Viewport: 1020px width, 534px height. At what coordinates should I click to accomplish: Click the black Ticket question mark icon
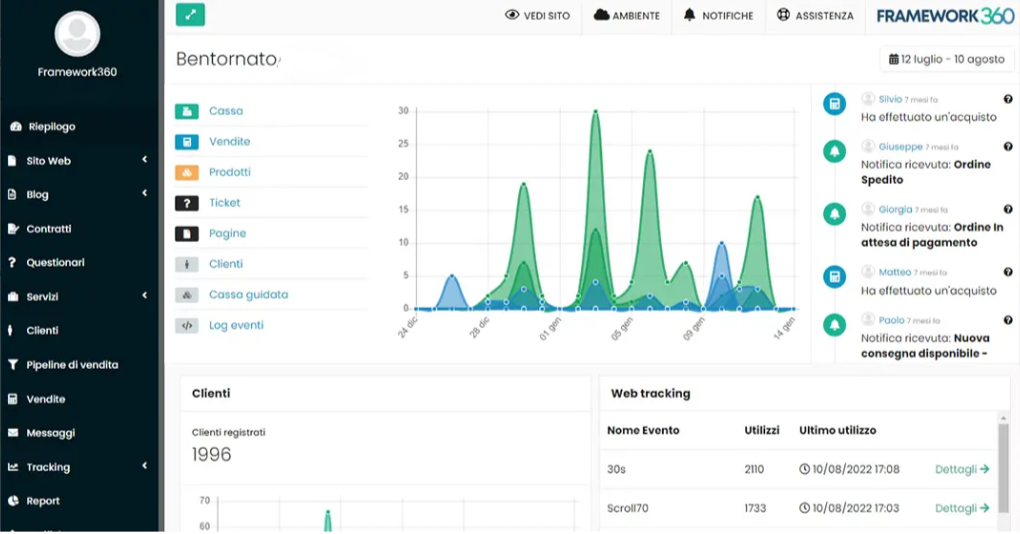click(187, 203)
